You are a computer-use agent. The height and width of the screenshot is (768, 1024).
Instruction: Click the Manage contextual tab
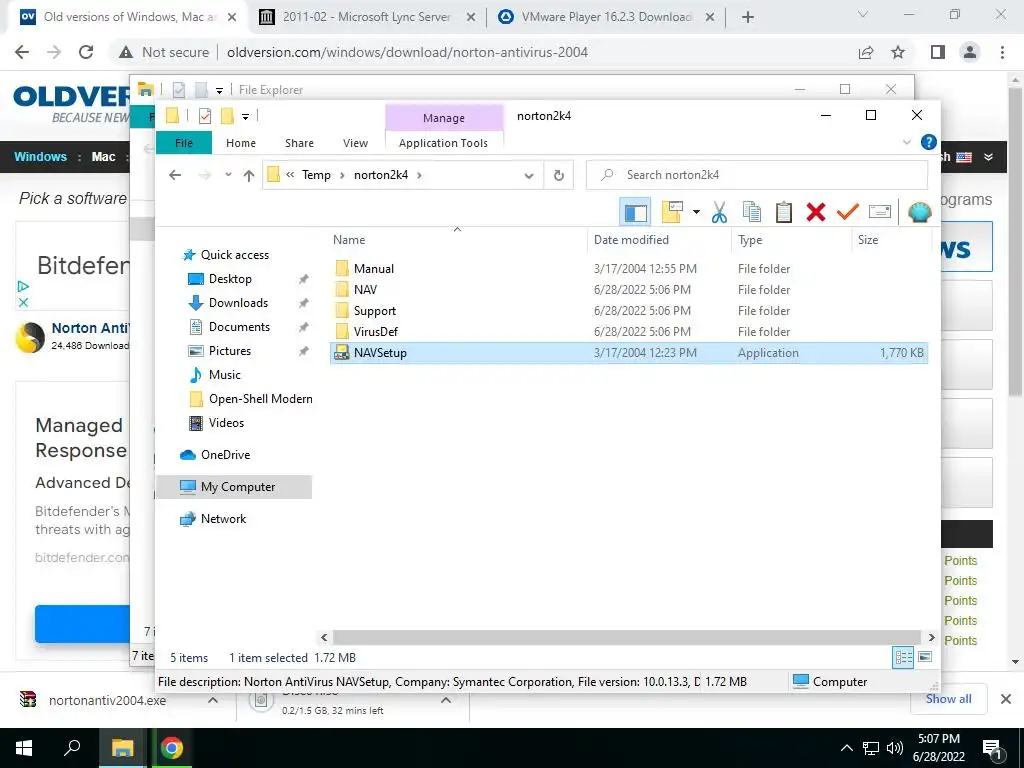click(444, 118)
